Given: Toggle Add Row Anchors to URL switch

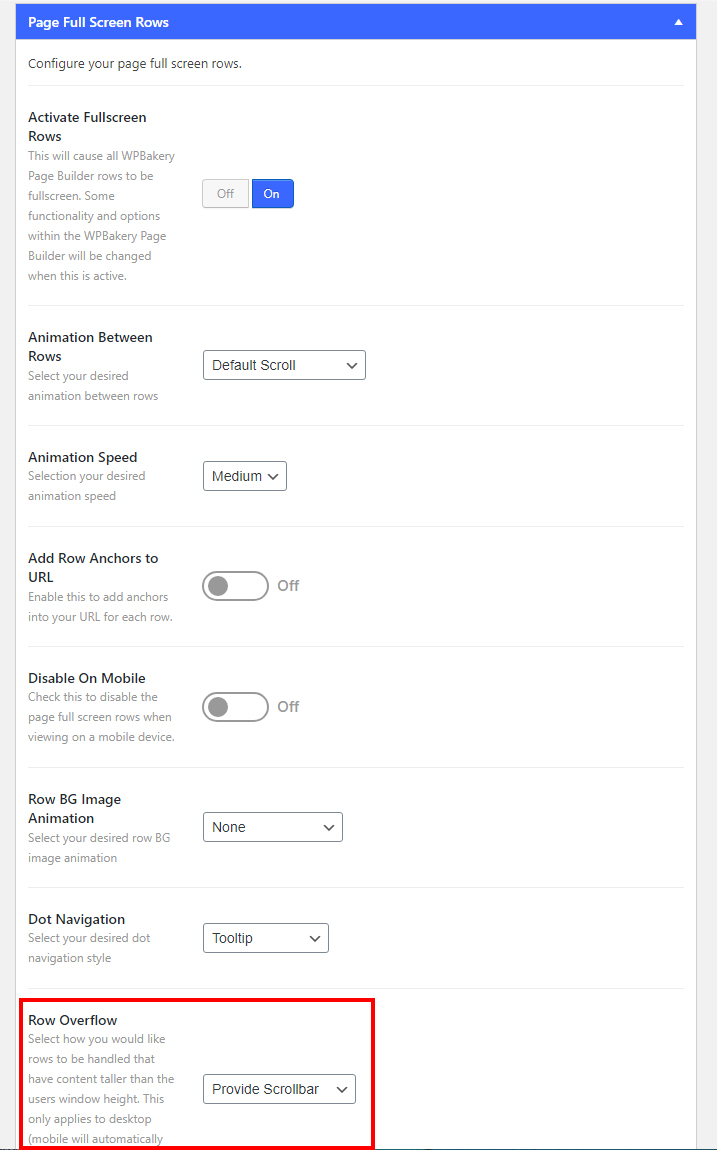Looking at the screenshot, I should 235,586.
